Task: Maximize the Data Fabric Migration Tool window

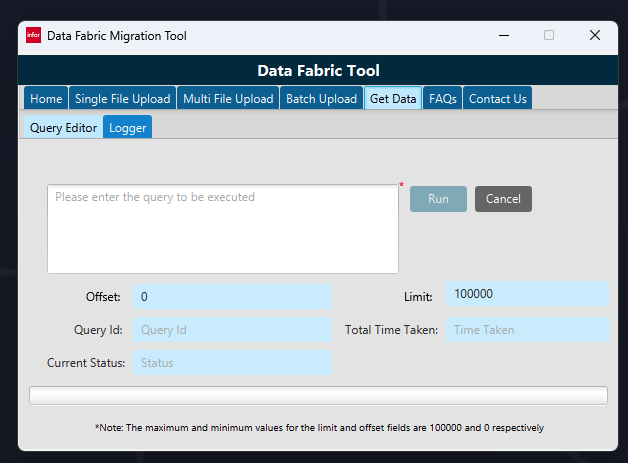Action: [x=549, y=35]
